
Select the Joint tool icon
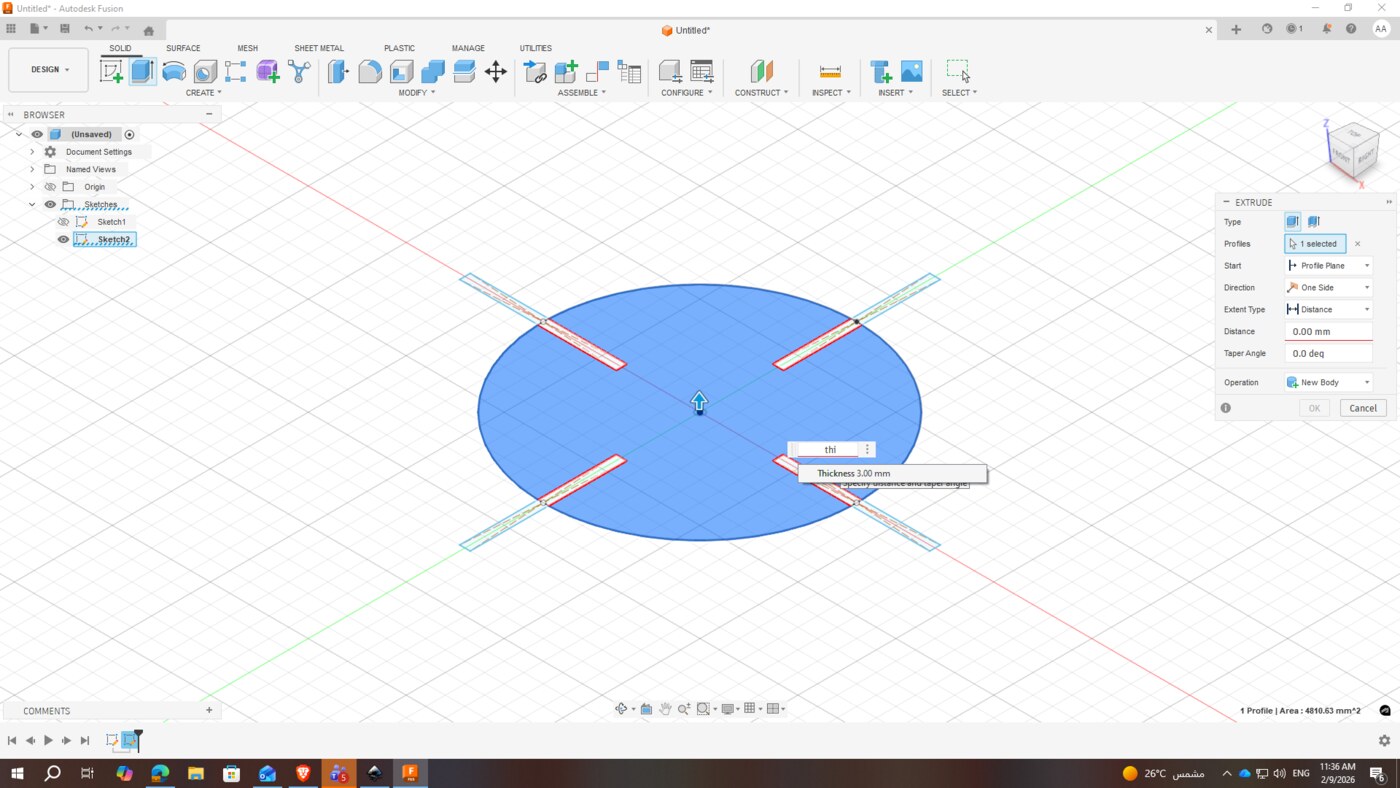click(x=535, y=71)
